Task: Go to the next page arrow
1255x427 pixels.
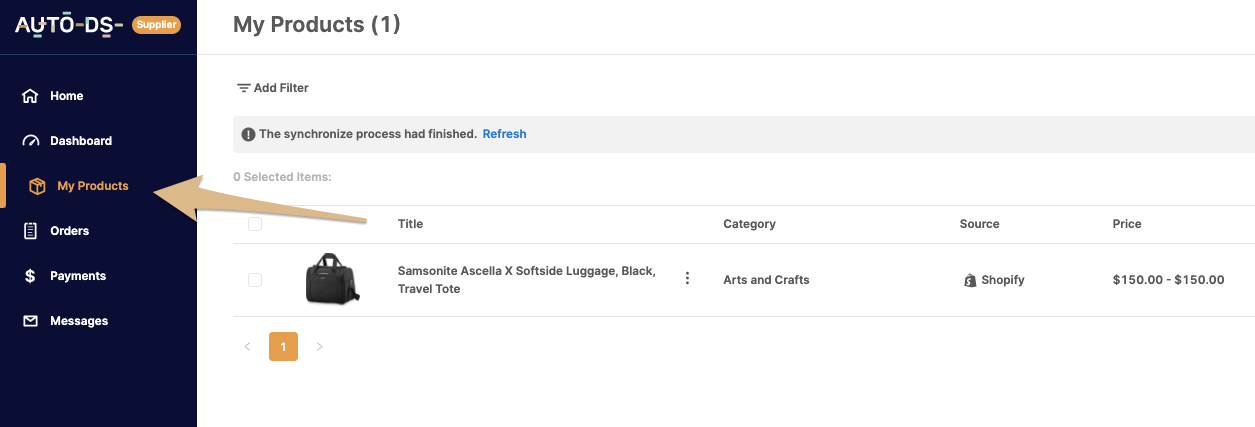Action: click(x=320, y=347)
